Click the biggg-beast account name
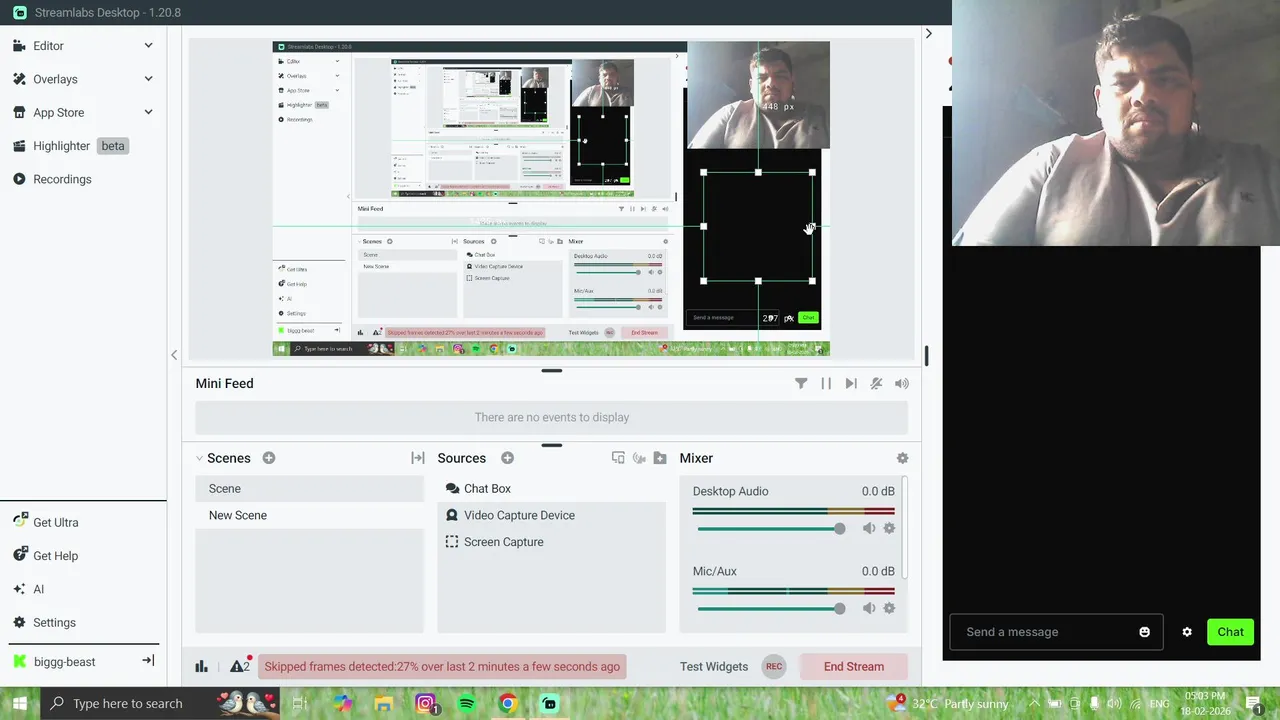Image resolution: width=1280 pixels, height=720 pixels. (x=65, y=662)
